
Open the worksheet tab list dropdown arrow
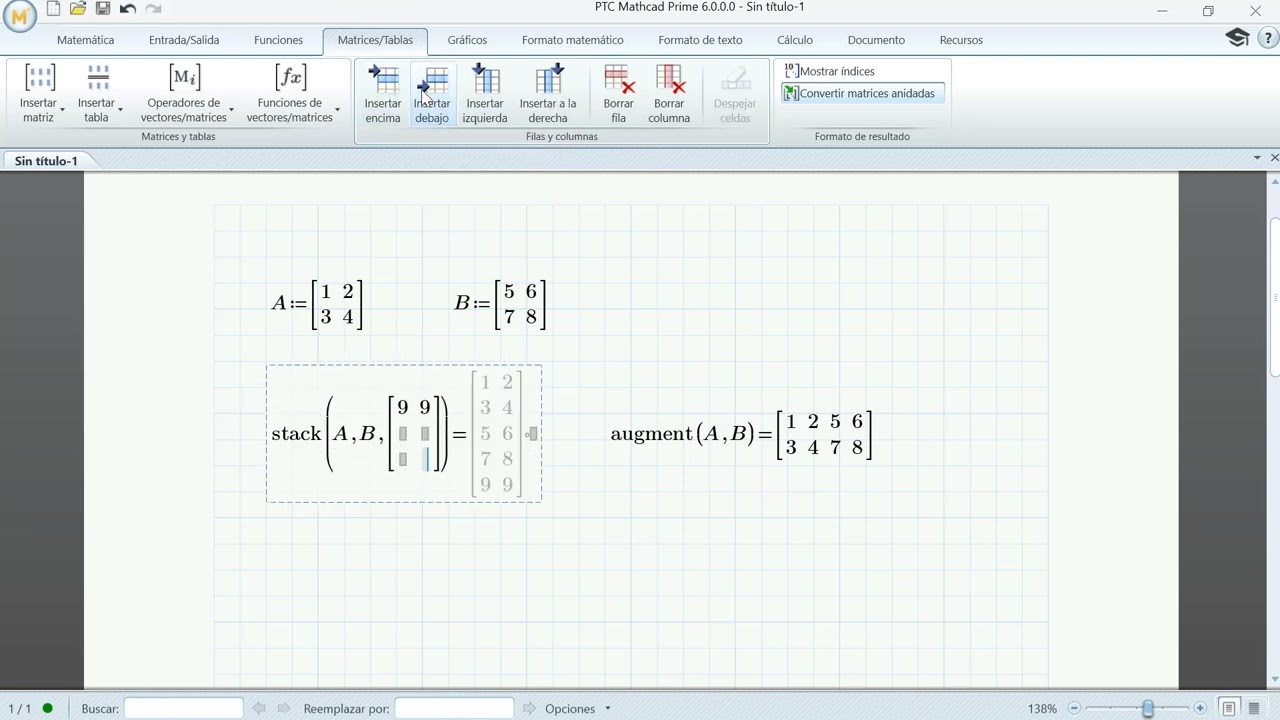point(1257,158)
